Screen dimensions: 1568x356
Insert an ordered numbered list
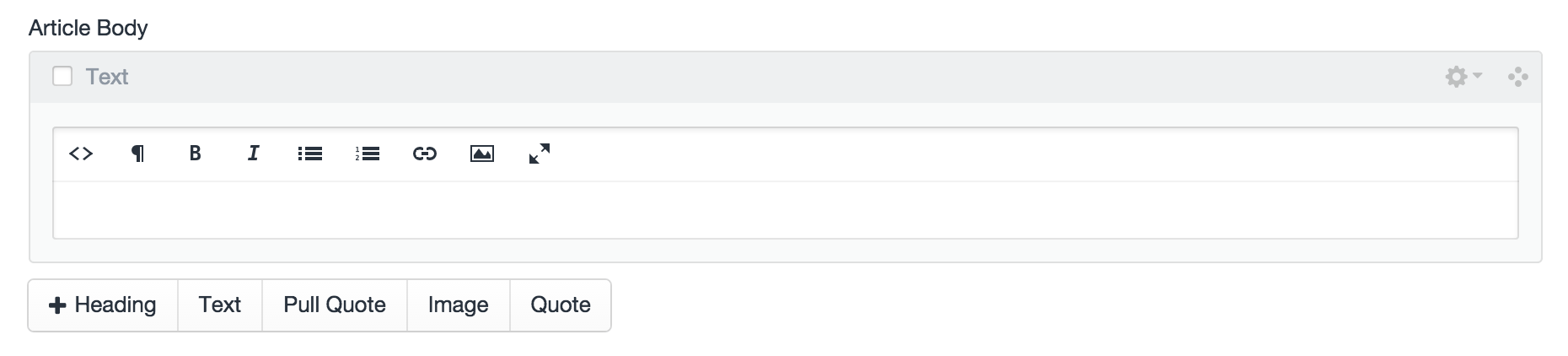pyautogui.click(x=368, y=154)
